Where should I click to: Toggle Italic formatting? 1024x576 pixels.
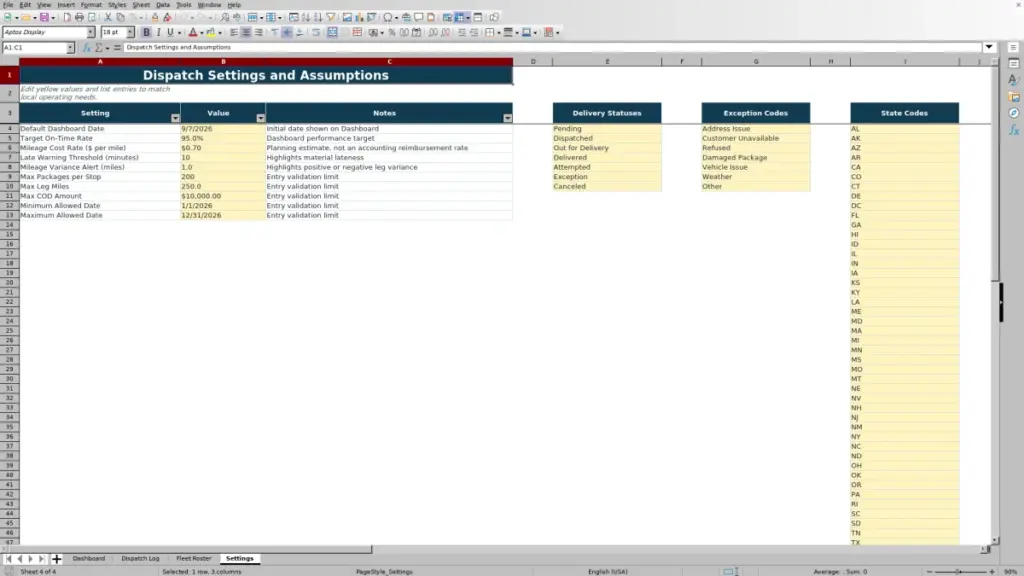(x=158, y=32)
